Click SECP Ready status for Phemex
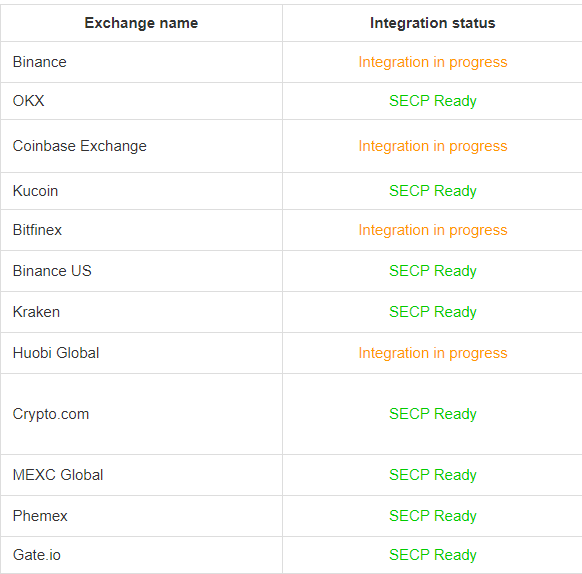The width and height of the screenshot is (582, 574). (433, 516)
